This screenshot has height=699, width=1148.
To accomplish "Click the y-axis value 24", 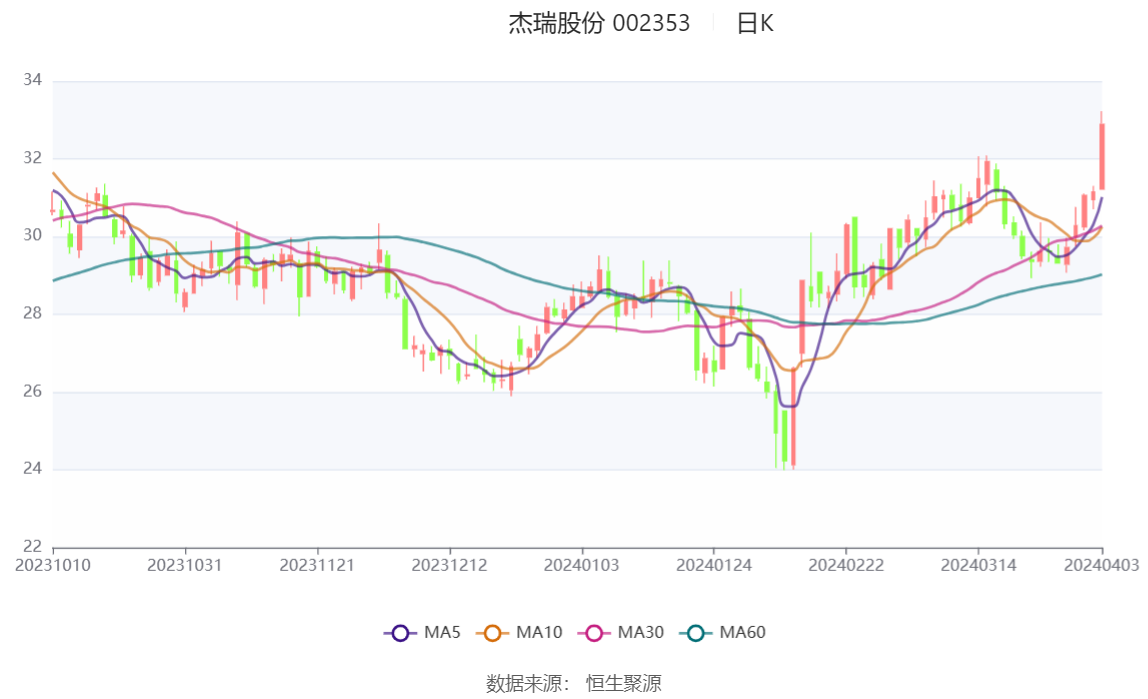I will coord(32,468).
